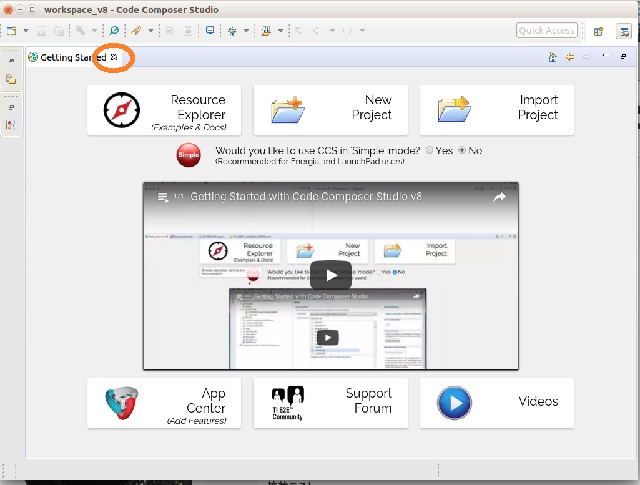Click the folder-plus icon on New Project
This screenshot has height=485, width=640.
click(x=288, y=109)
